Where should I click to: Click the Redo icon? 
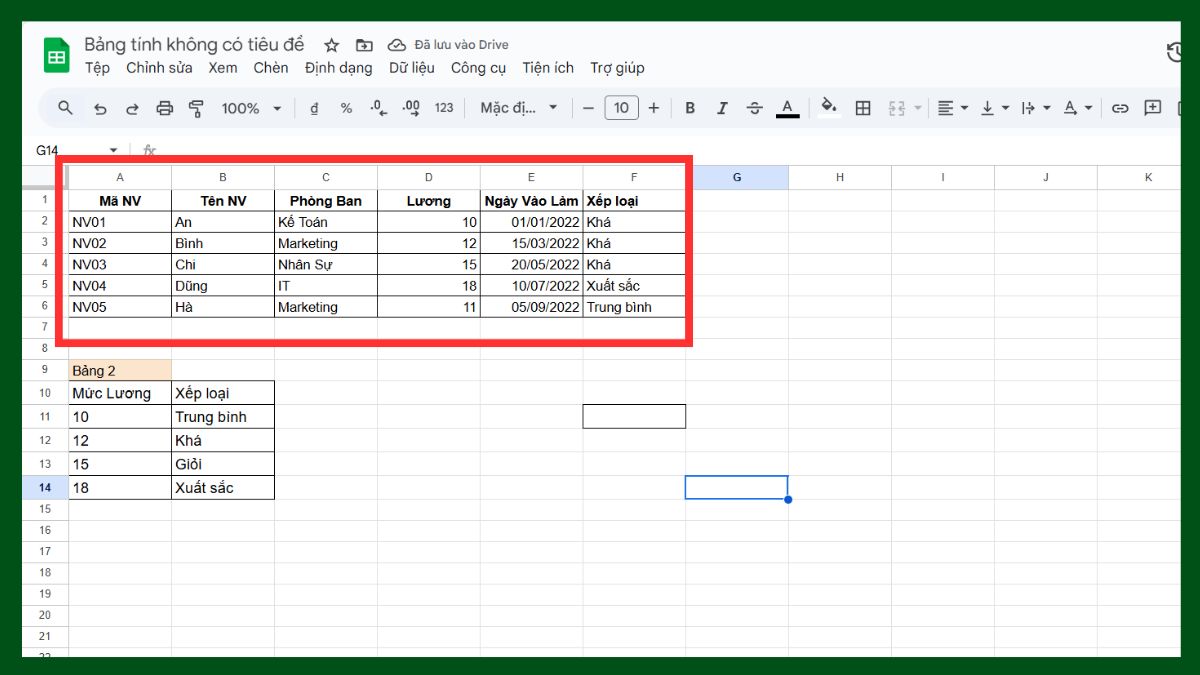tap(132, 107)
